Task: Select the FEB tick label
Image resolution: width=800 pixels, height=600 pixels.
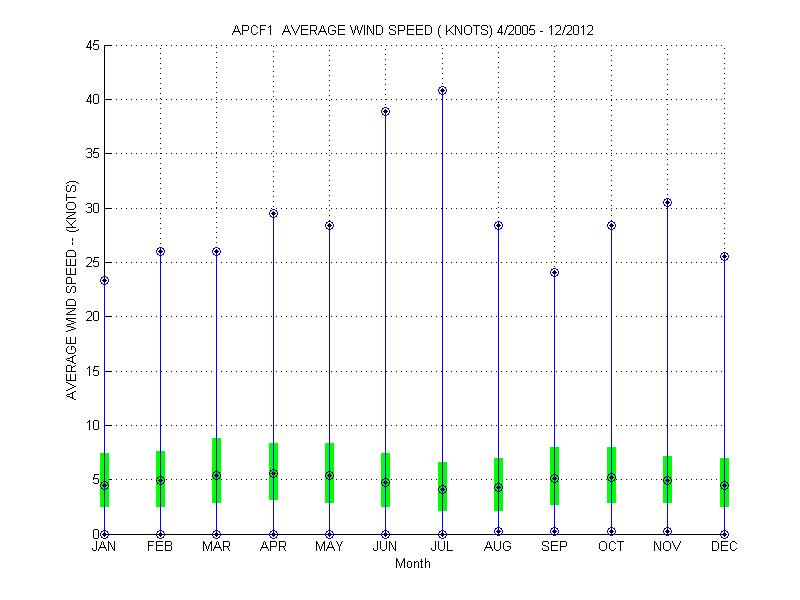Action: (x=160, y=547)
